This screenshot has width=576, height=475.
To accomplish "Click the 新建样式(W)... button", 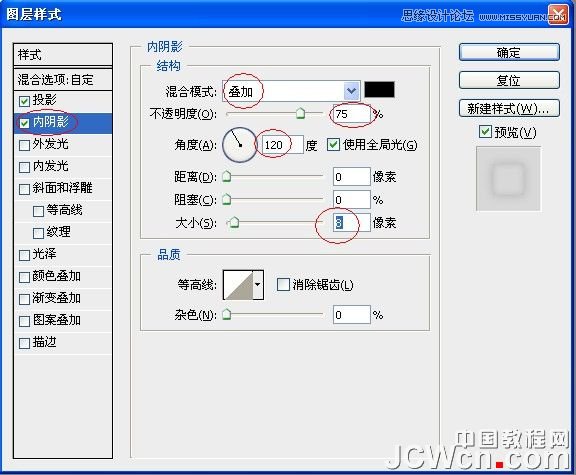I will pyautogui.click(x=509, y=108).
